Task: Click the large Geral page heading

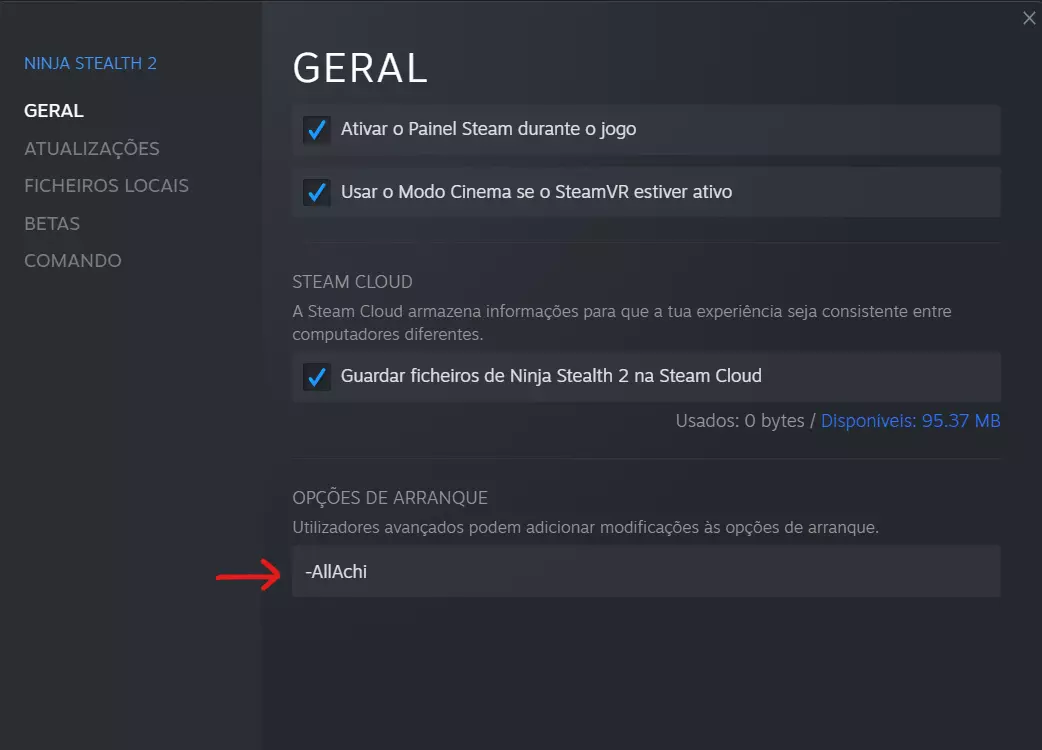Action: click(360, 67)
